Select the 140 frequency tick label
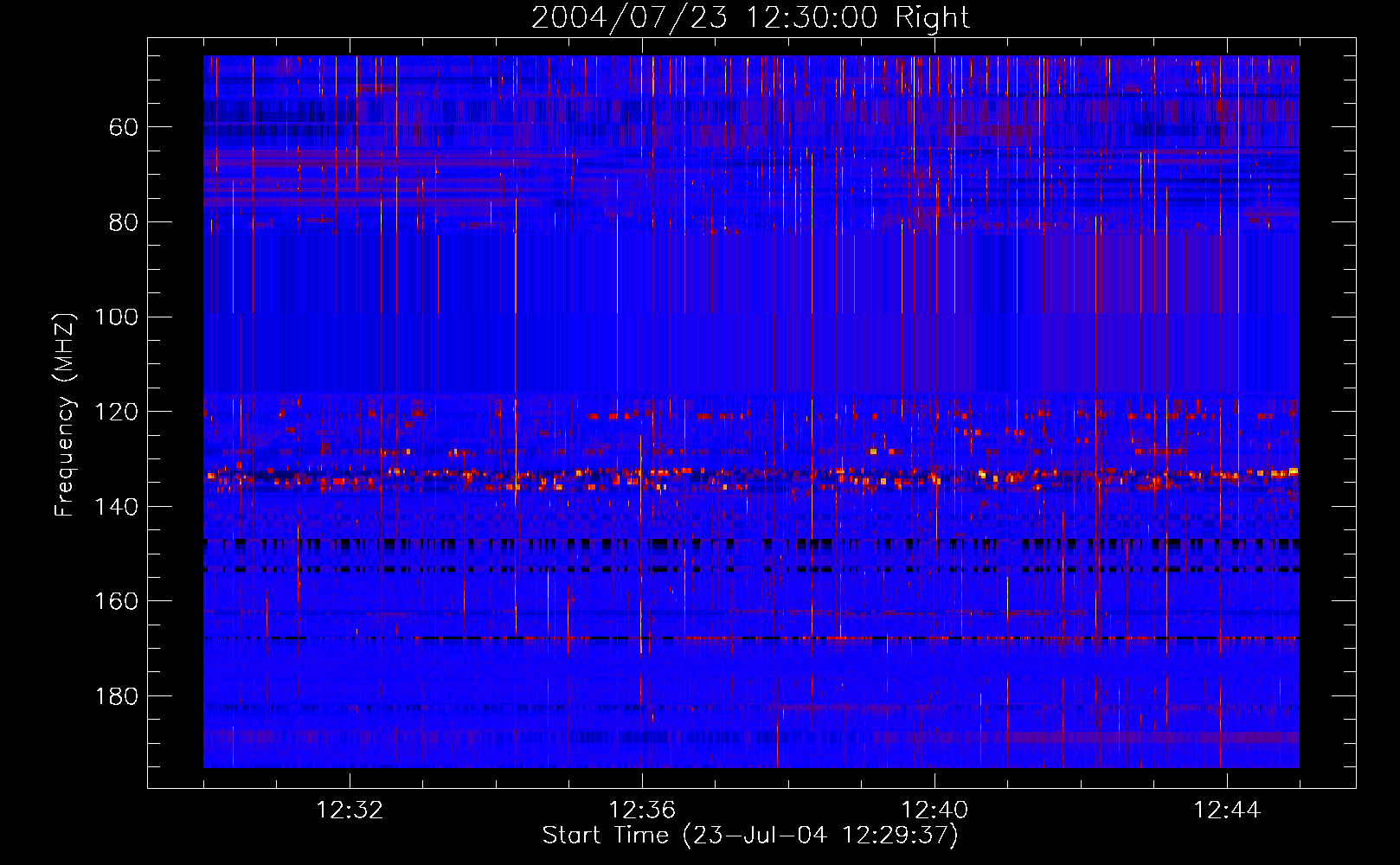 coord(116,507)
